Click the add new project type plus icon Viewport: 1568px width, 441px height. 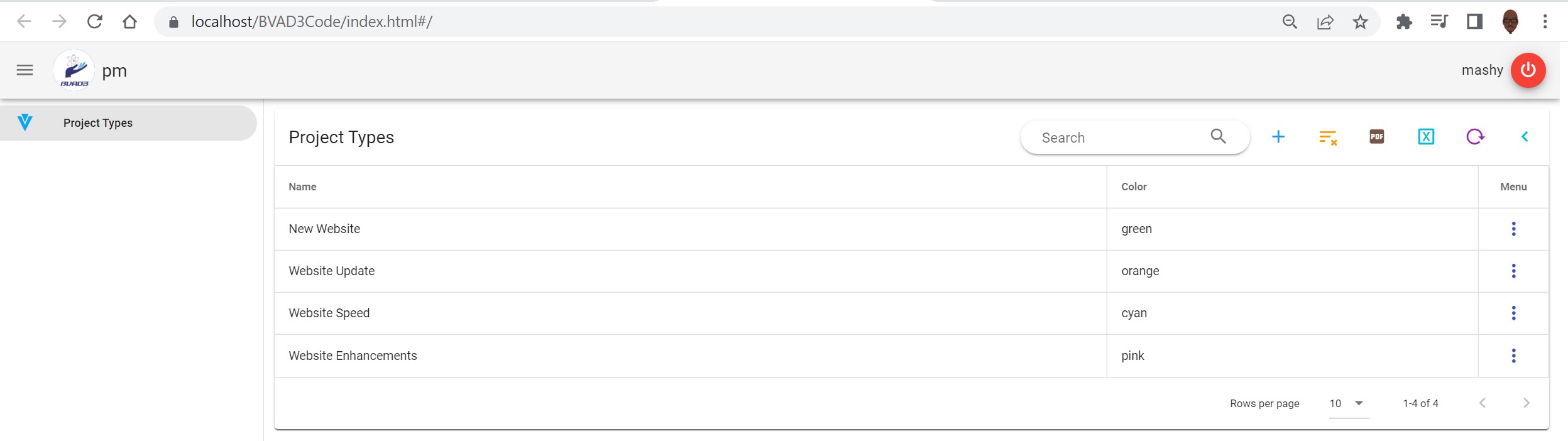[1278, 137]
